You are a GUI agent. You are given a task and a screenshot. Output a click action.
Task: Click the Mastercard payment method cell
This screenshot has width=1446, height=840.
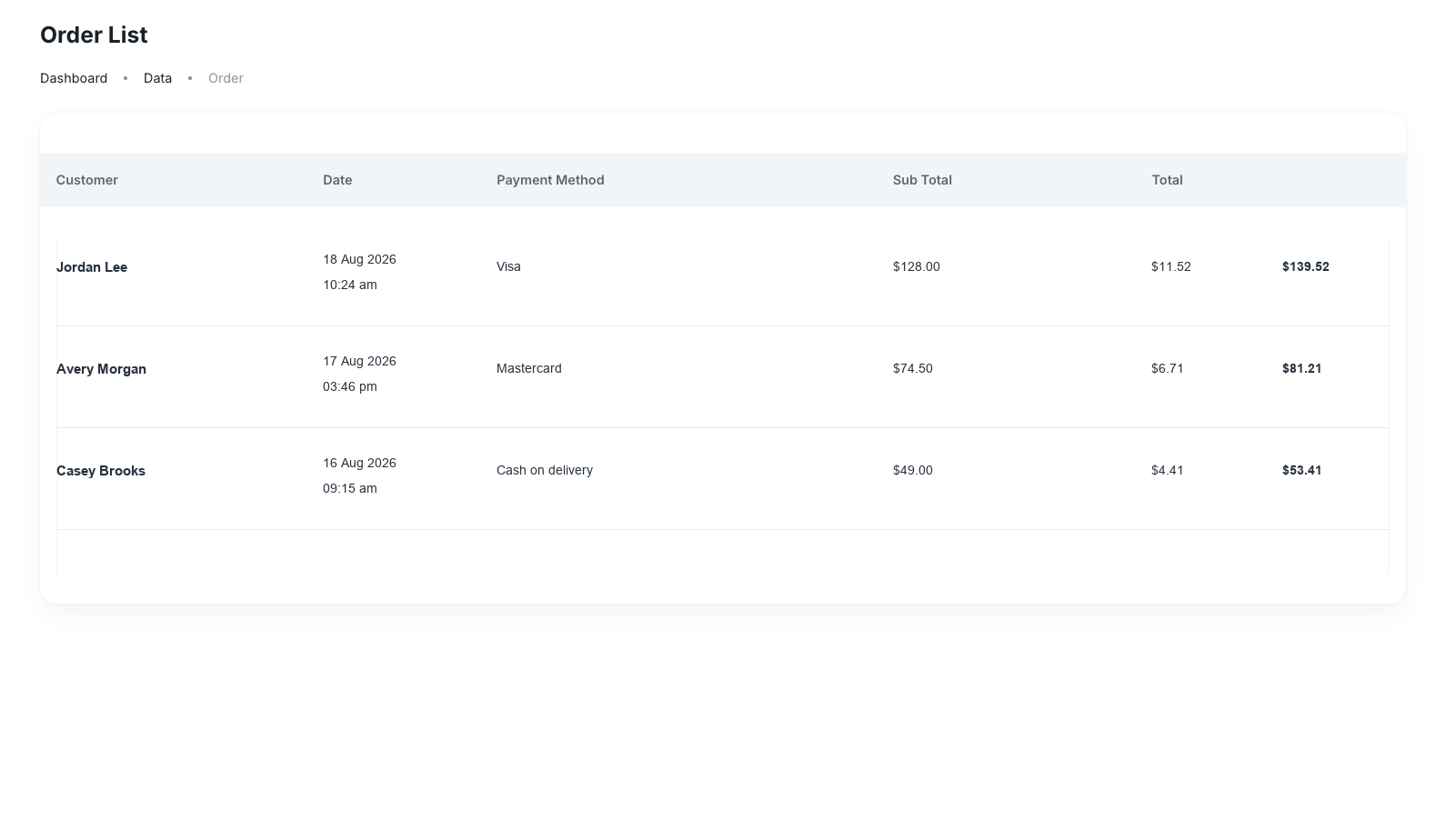pyautogui.click(x=529, y=368)
